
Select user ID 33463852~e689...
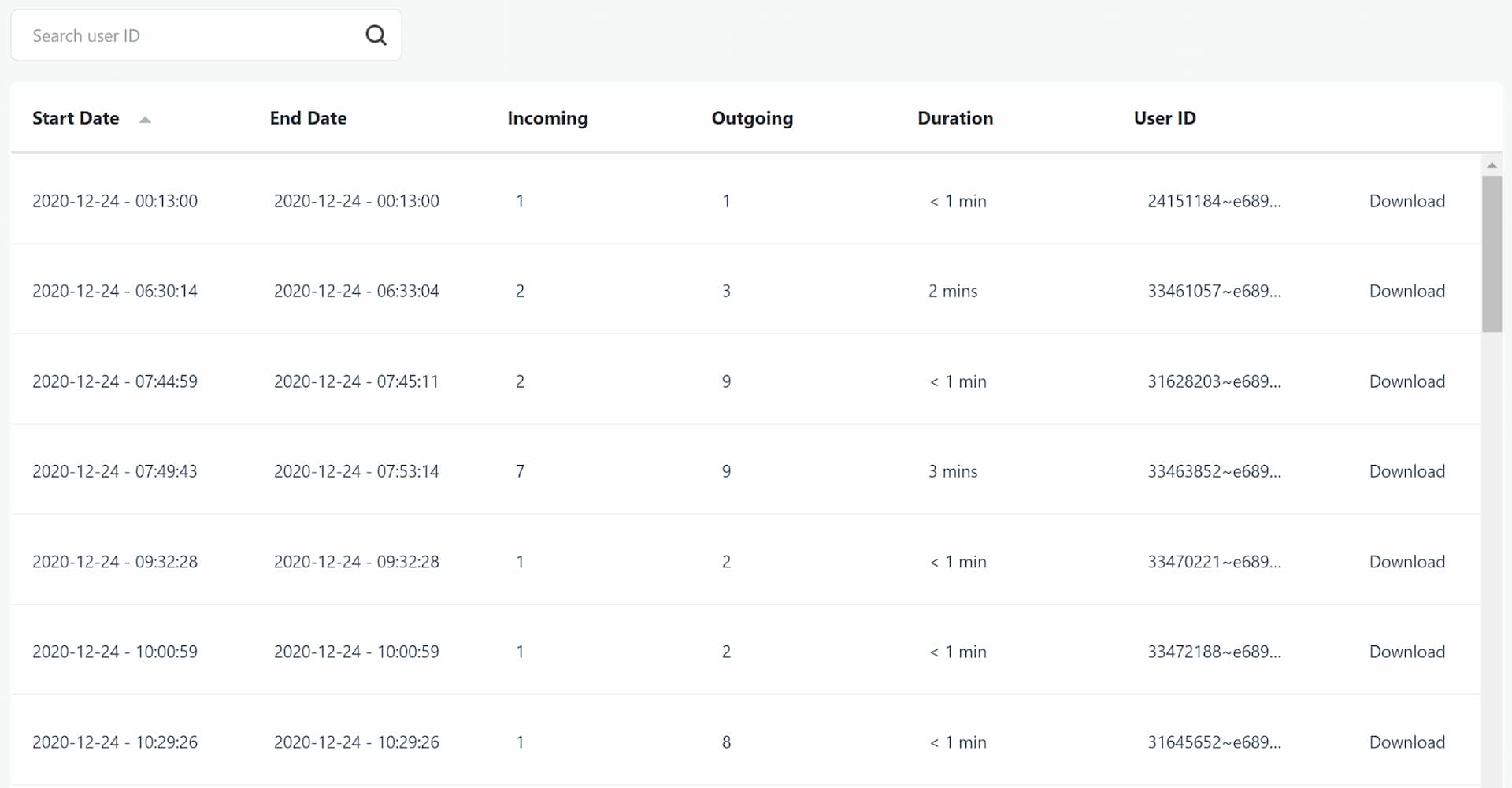[1214, 471]
